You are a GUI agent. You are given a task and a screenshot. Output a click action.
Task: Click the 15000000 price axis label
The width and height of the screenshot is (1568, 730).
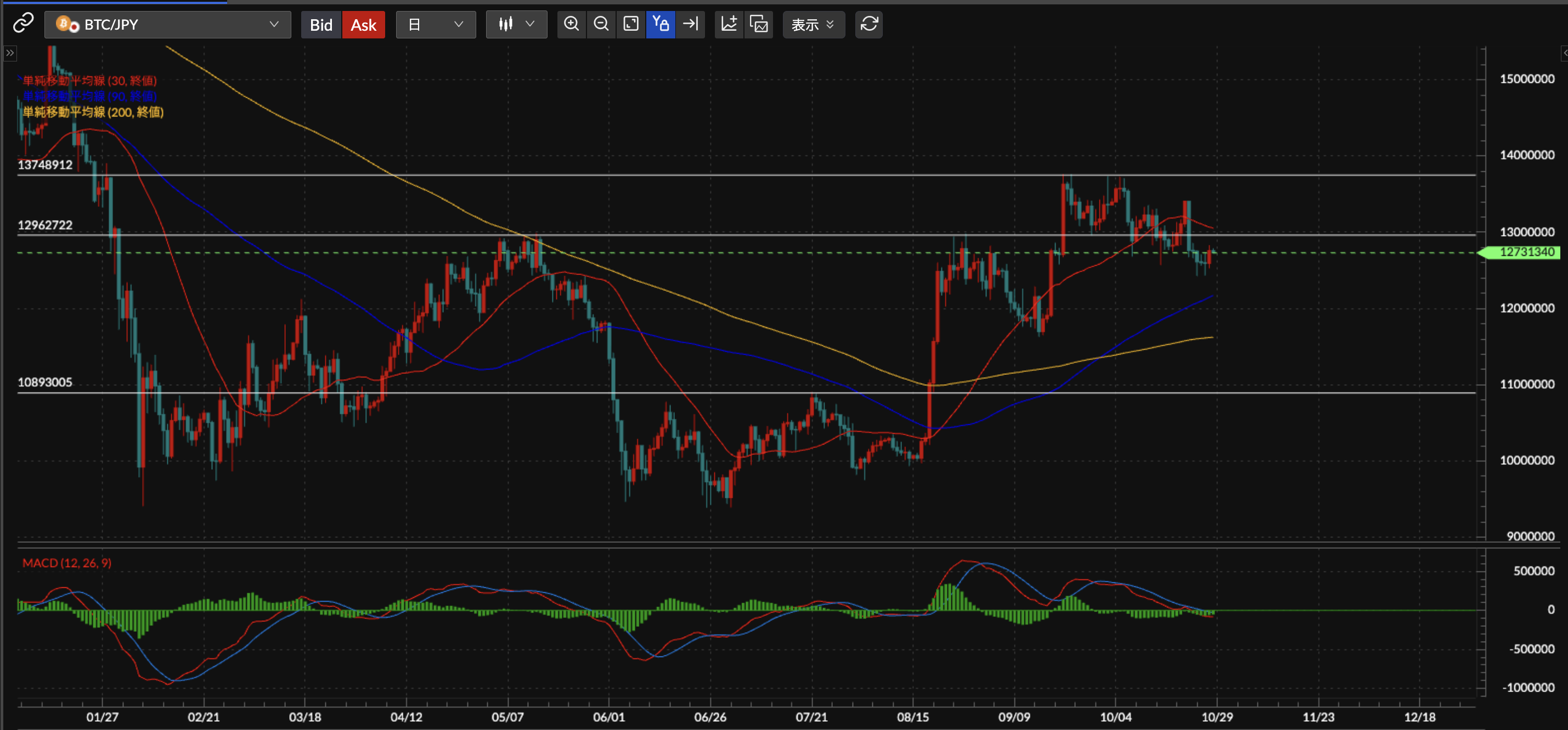(x=1527, y=78)
